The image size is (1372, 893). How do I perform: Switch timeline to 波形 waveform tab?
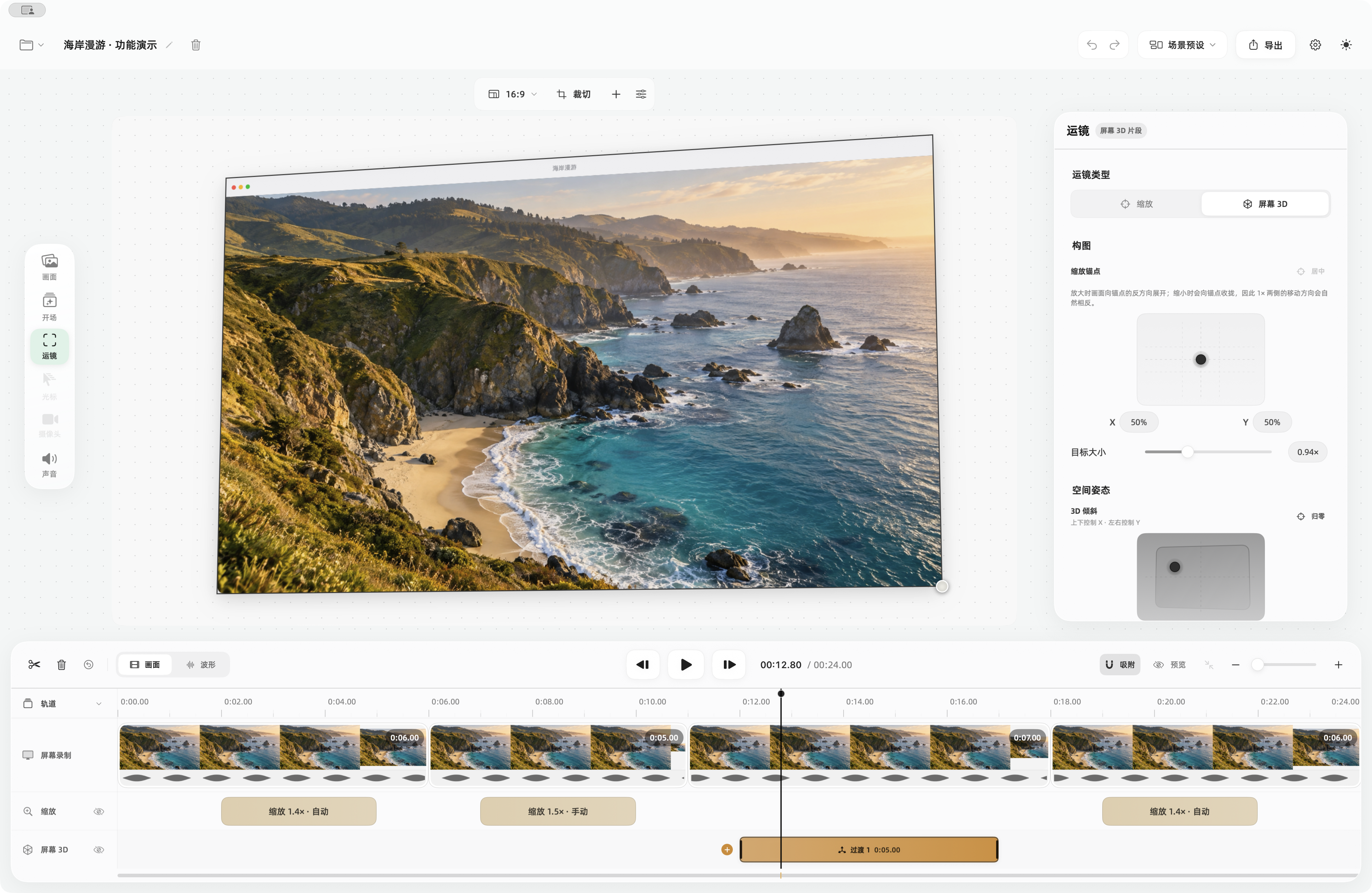(200, 665)
